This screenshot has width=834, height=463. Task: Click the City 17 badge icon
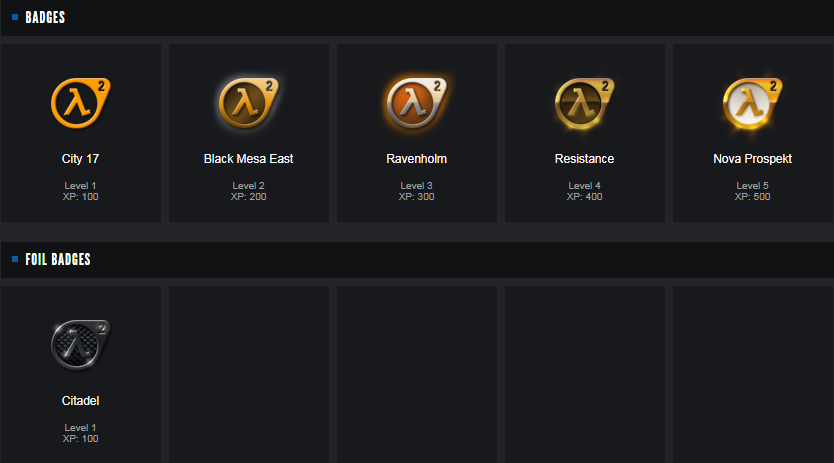[x=80, y=102]
